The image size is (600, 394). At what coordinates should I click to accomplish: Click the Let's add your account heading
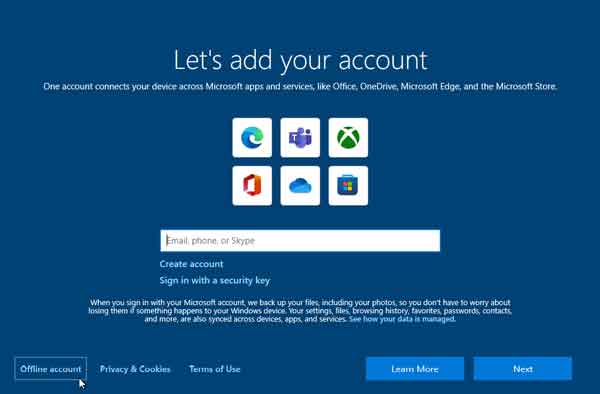point(300,60)
